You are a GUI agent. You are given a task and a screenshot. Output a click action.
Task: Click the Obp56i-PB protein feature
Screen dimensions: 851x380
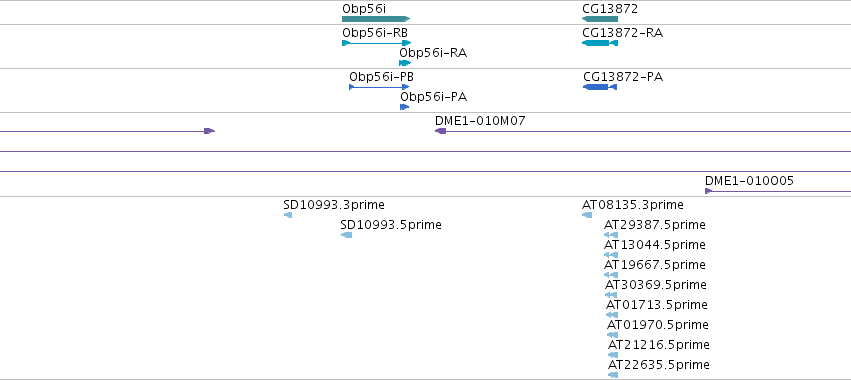coord(379,87)
